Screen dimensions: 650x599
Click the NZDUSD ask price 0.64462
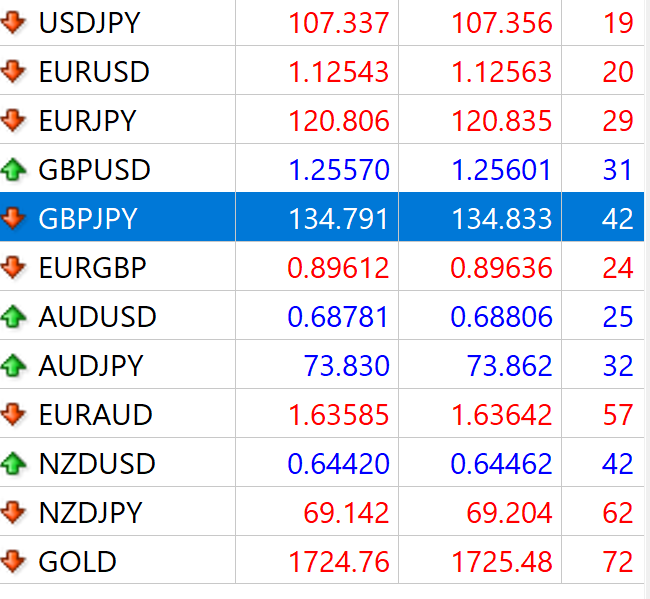(502, 464)
